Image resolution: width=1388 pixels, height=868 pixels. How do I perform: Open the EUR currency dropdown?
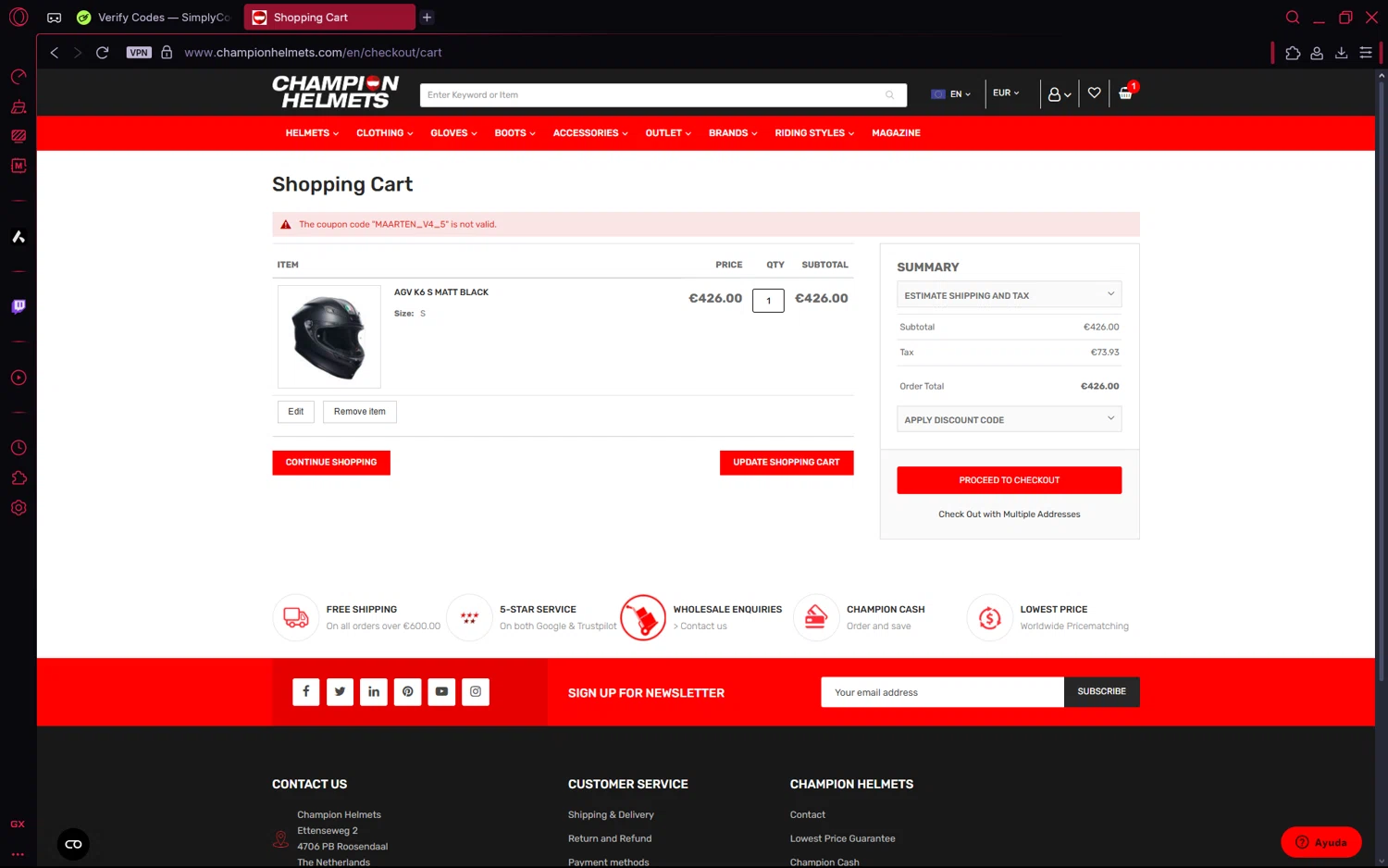coord(1006,93)
